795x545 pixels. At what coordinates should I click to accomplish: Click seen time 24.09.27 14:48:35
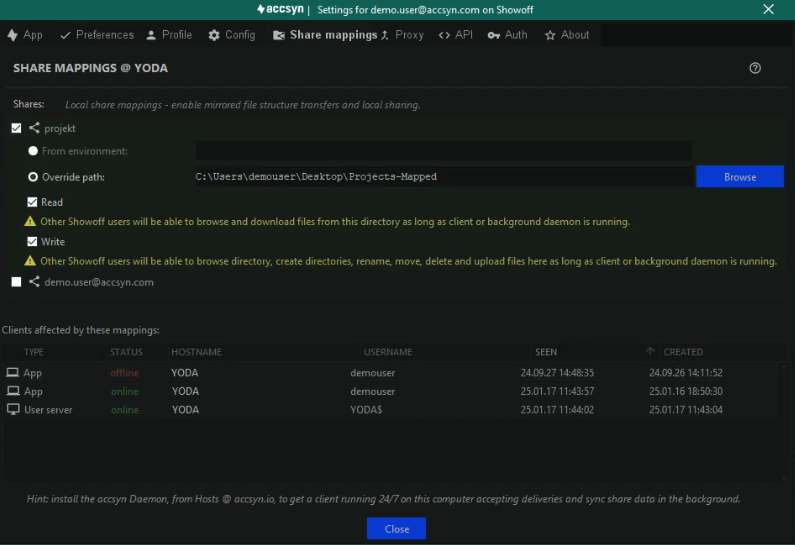557,373
